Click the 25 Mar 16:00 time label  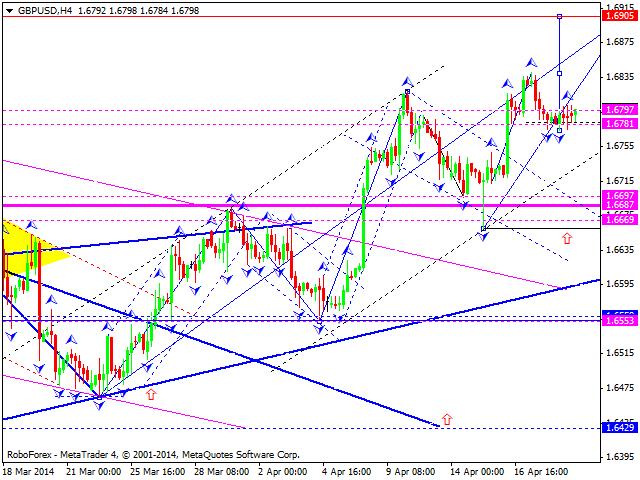[158, 472]
